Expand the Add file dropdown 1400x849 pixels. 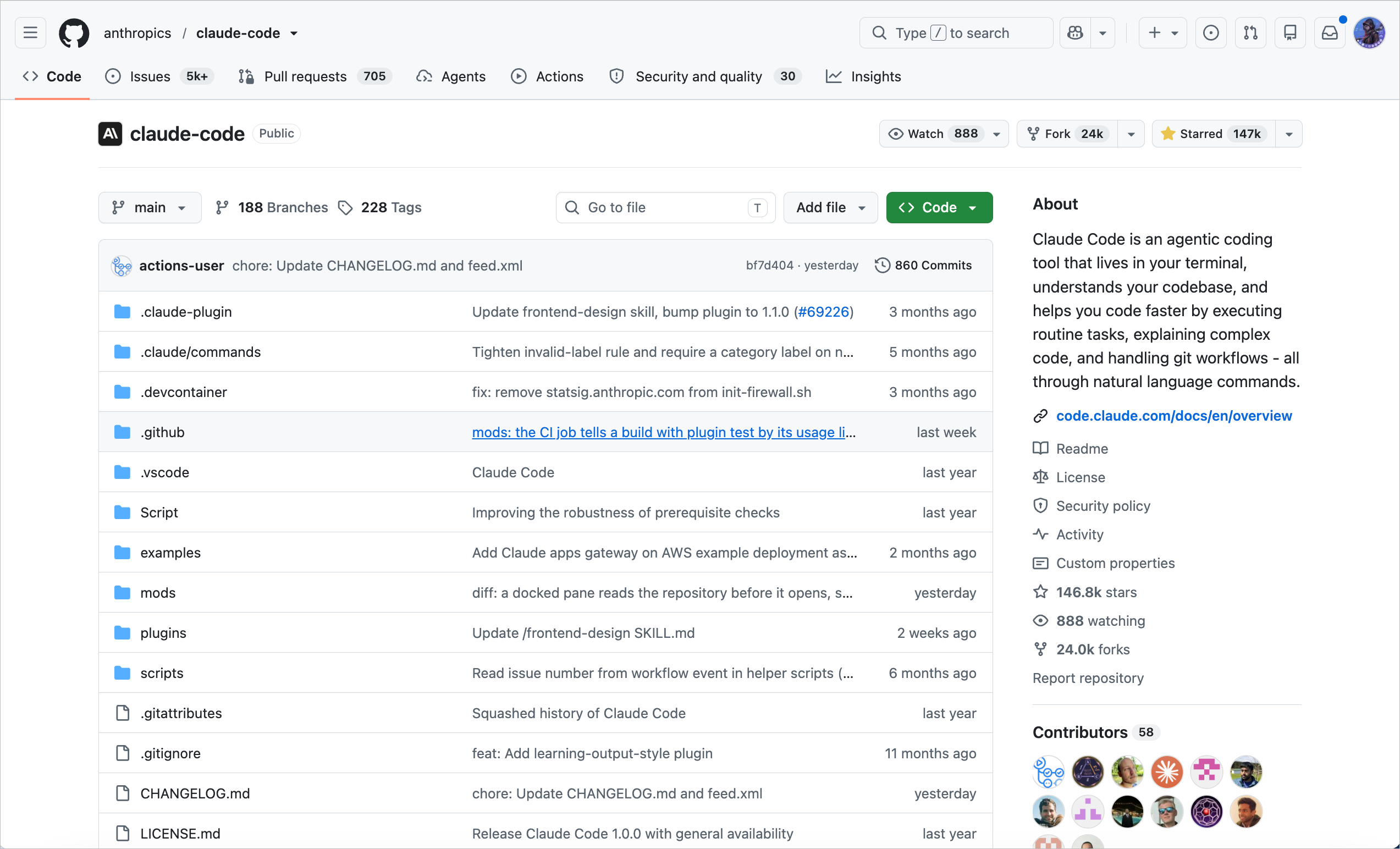831,207
